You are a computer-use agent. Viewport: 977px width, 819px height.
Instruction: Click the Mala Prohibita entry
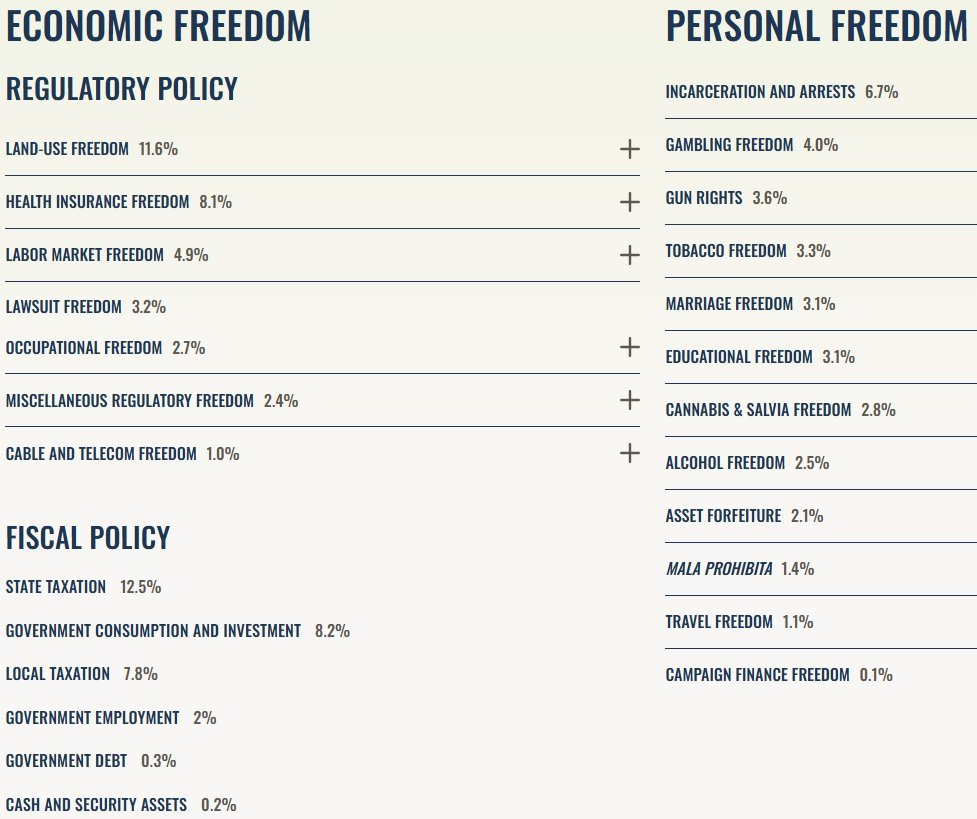pos(719,569)
